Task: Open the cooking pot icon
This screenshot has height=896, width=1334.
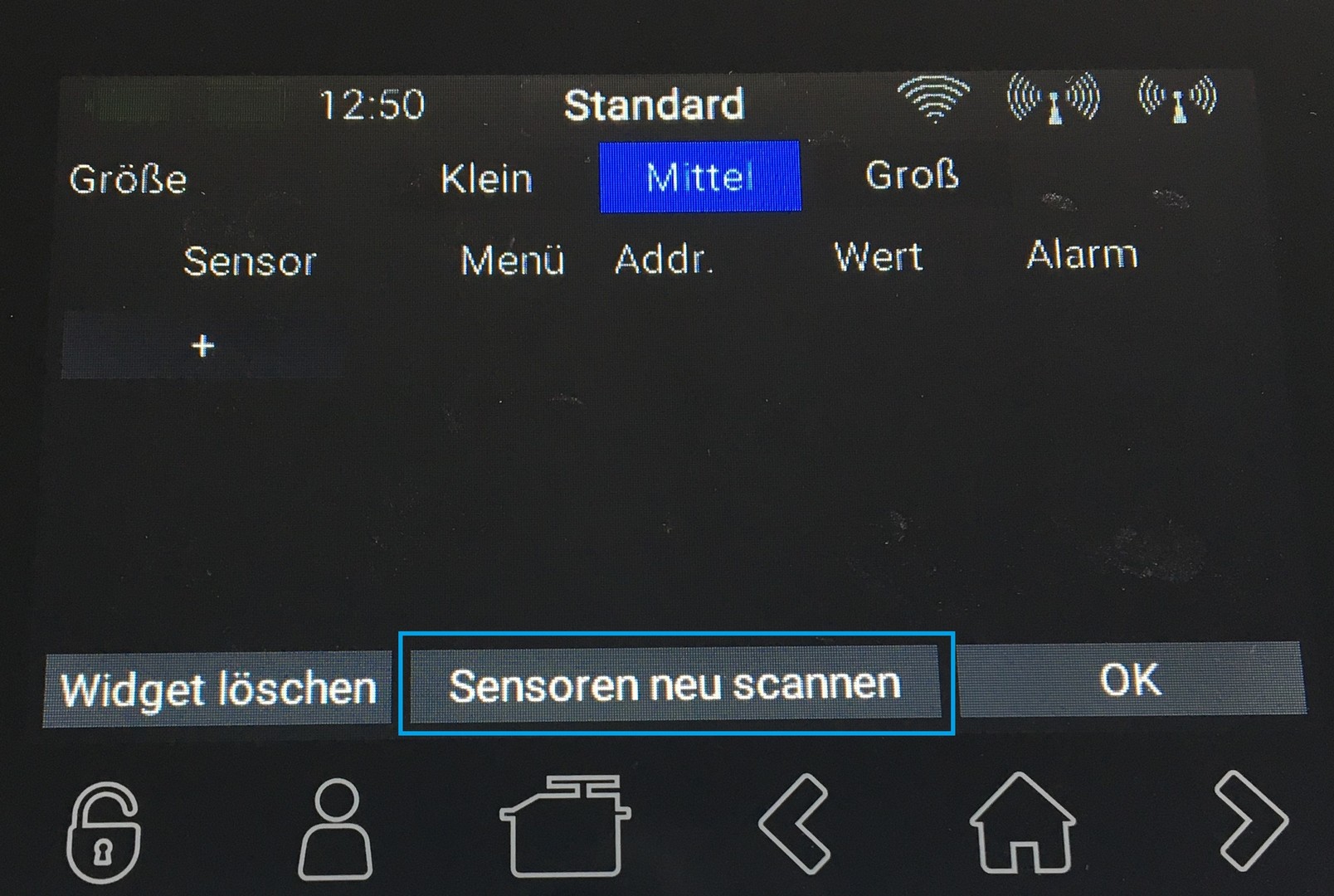Action: click(x=565, y=825)
